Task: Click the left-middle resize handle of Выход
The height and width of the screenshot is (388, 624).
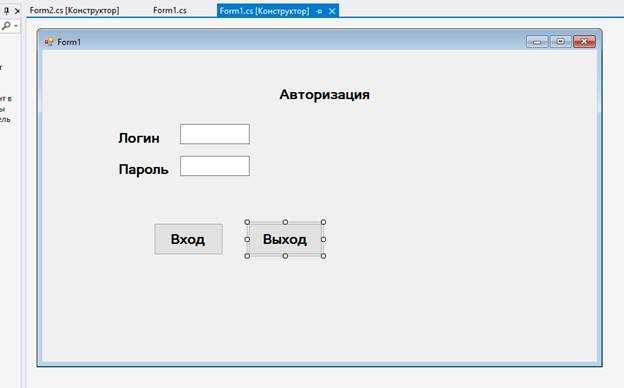Action: click(x=247, y=239)
